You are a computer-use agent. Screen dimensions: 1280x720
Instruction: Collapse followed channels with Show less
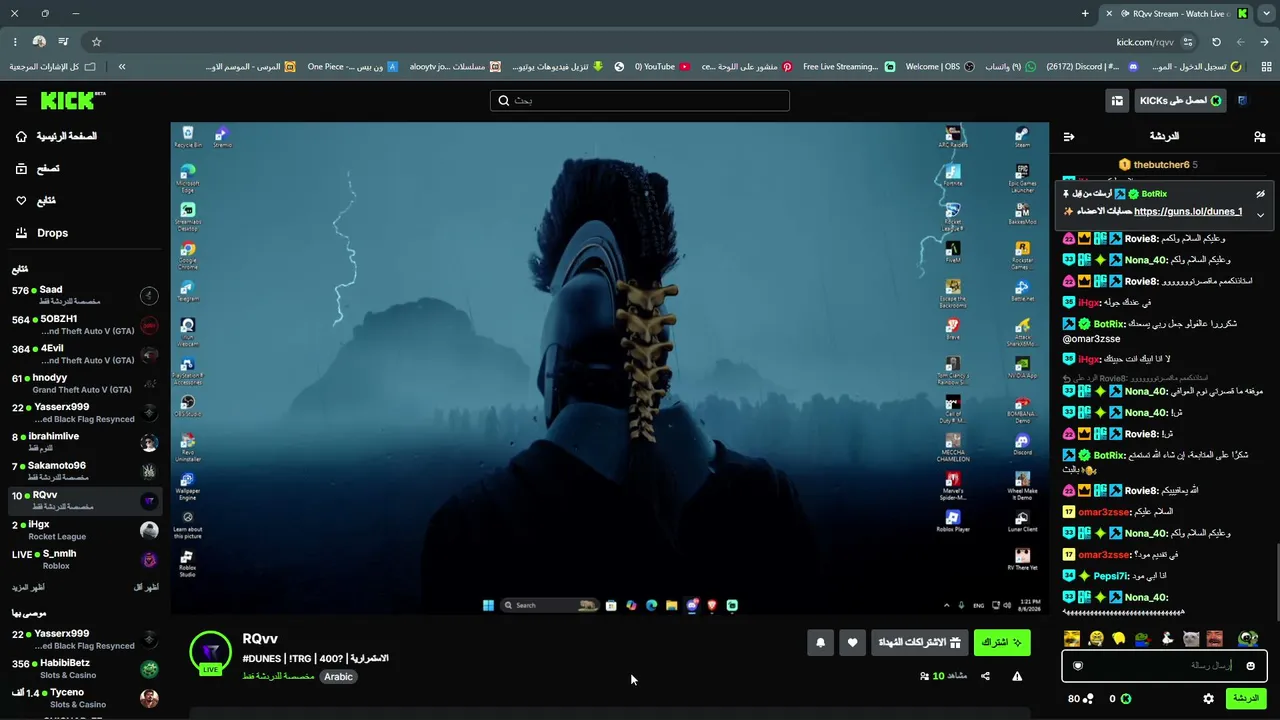pos(146,587)
